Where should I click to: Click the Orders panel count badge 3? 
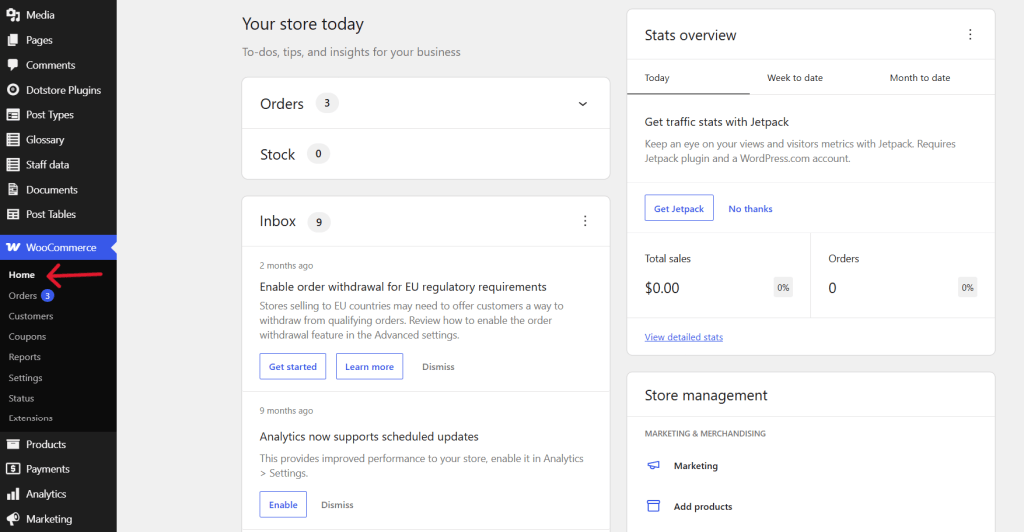point(327,103)
